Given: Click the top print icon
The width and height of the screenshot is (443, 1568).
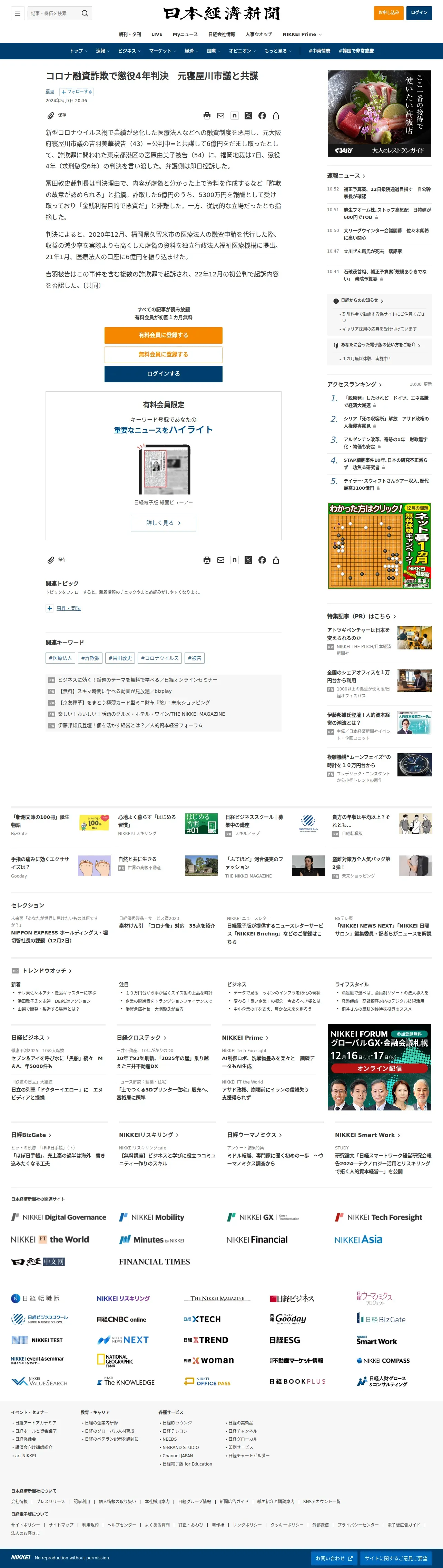Looking at the screenshot, I should click(207, 116).
